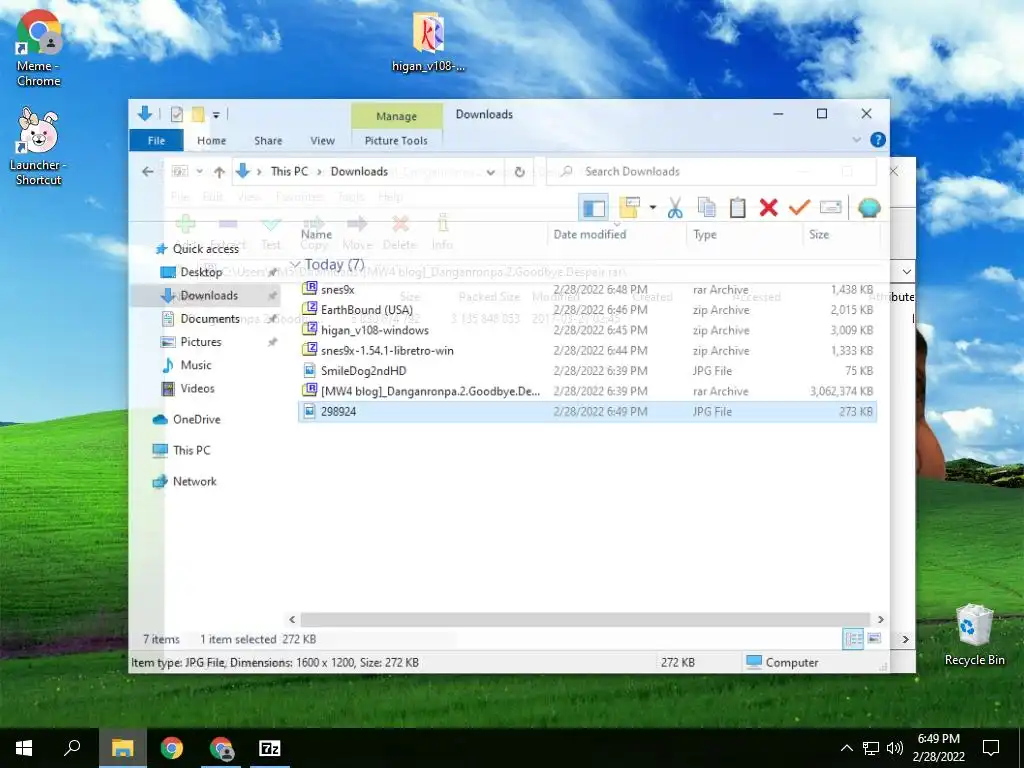
Task: Click the Paste clipboard toolbar icon
Action: coord(737,208)
